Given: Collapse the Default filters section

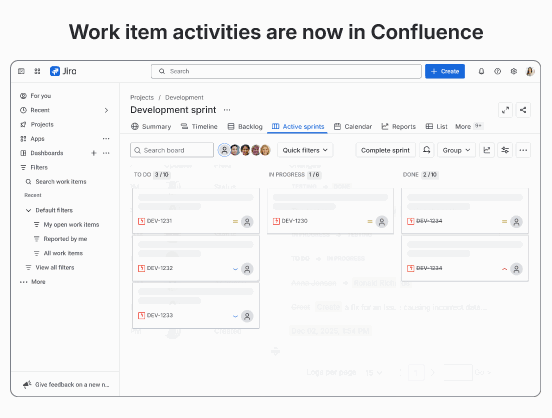Looking at the screenshot, I should pyautogui.click(x=28, y=210).
